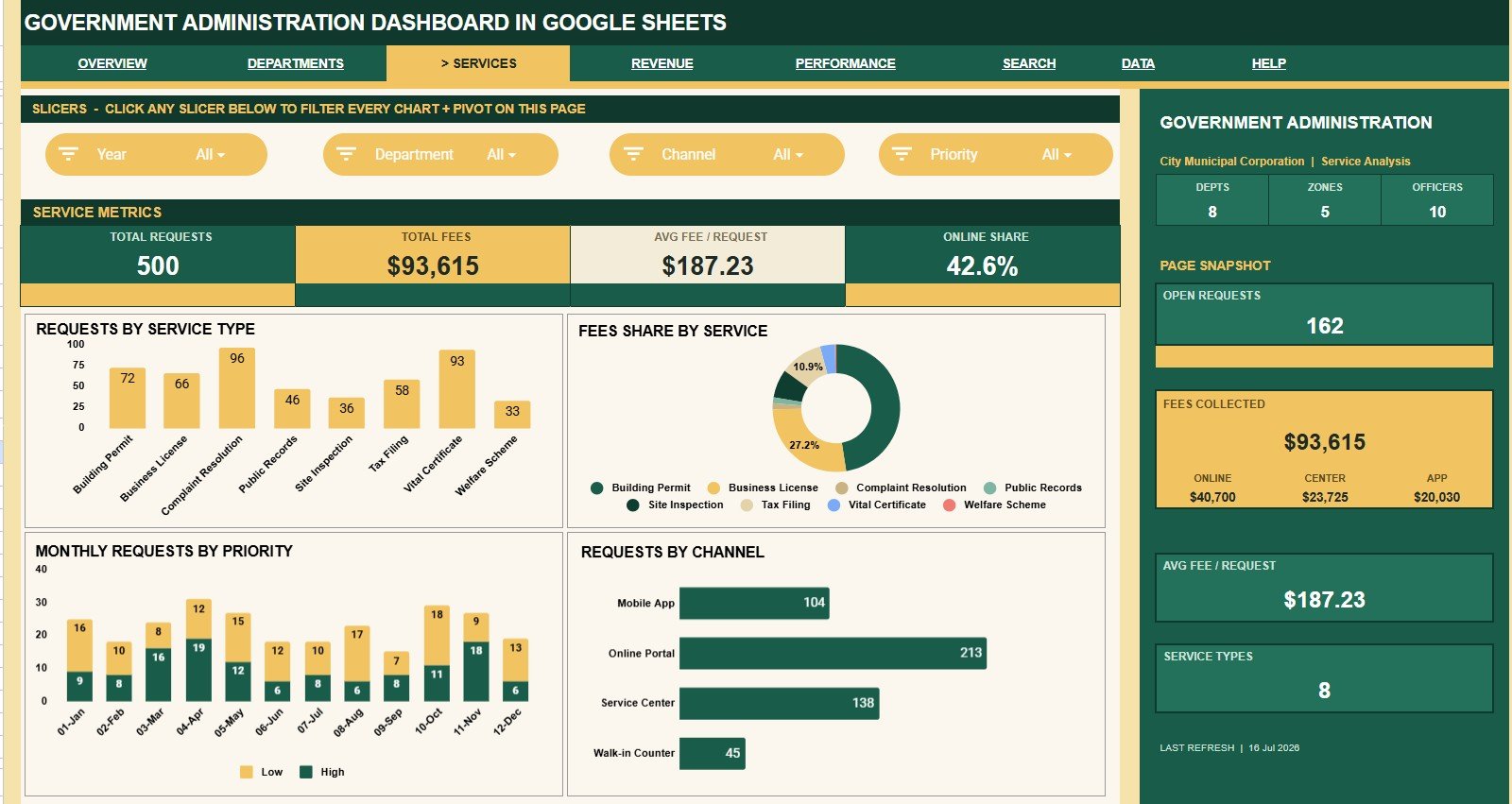Click the Open Requests value 162
This screenshot has width=1512, height=804.
1325,326
